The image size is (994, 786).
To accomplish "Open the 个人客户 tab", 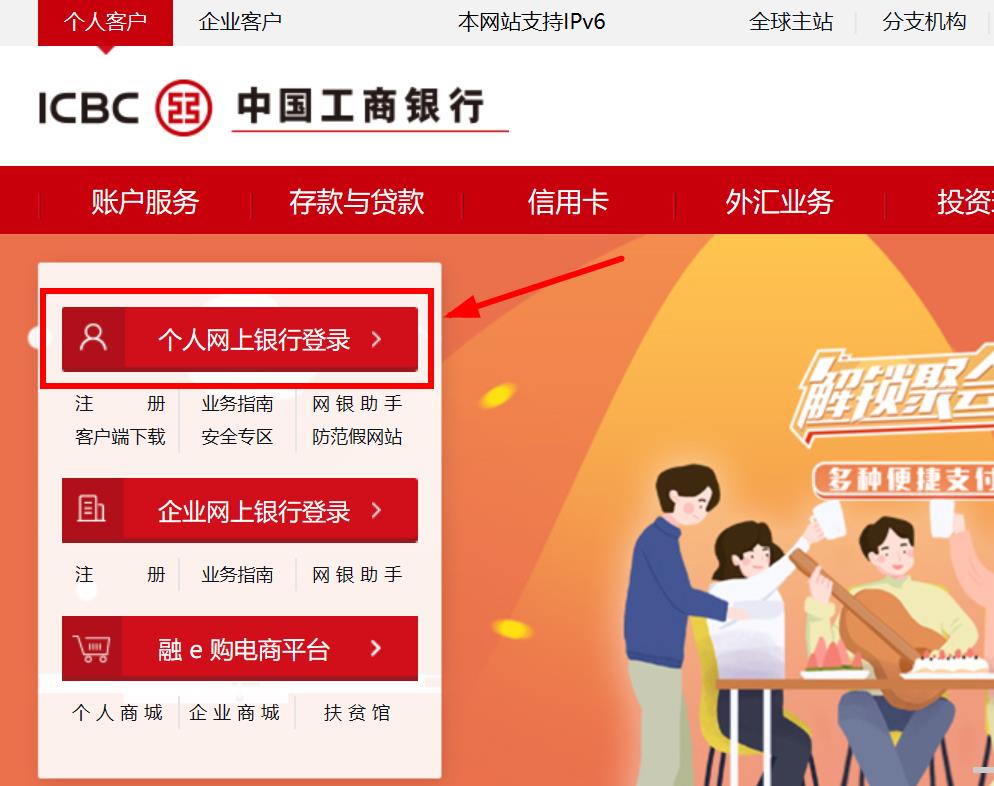I will coord(105,22).
